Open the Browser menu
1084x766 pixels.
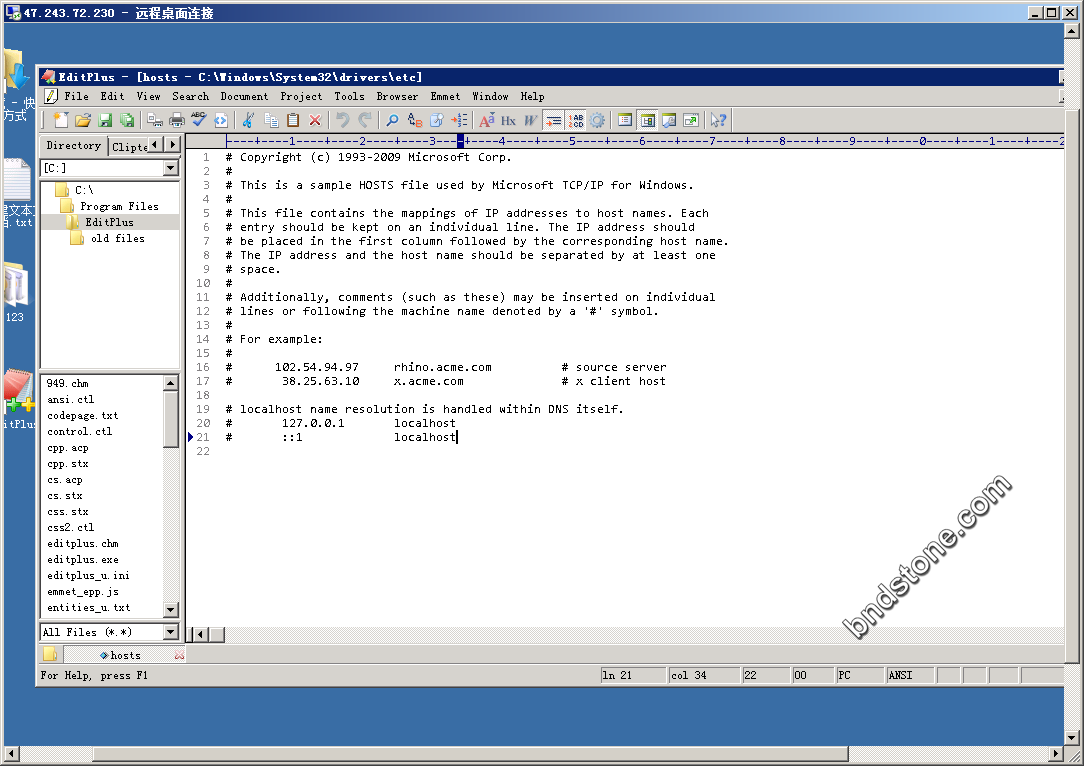tap(397, 97)
